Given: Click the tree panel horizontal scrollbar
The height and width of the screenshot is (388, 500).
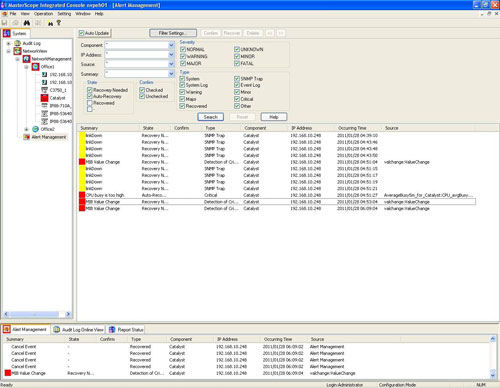Looking at the screenshot, I should (x=35, y=314).
